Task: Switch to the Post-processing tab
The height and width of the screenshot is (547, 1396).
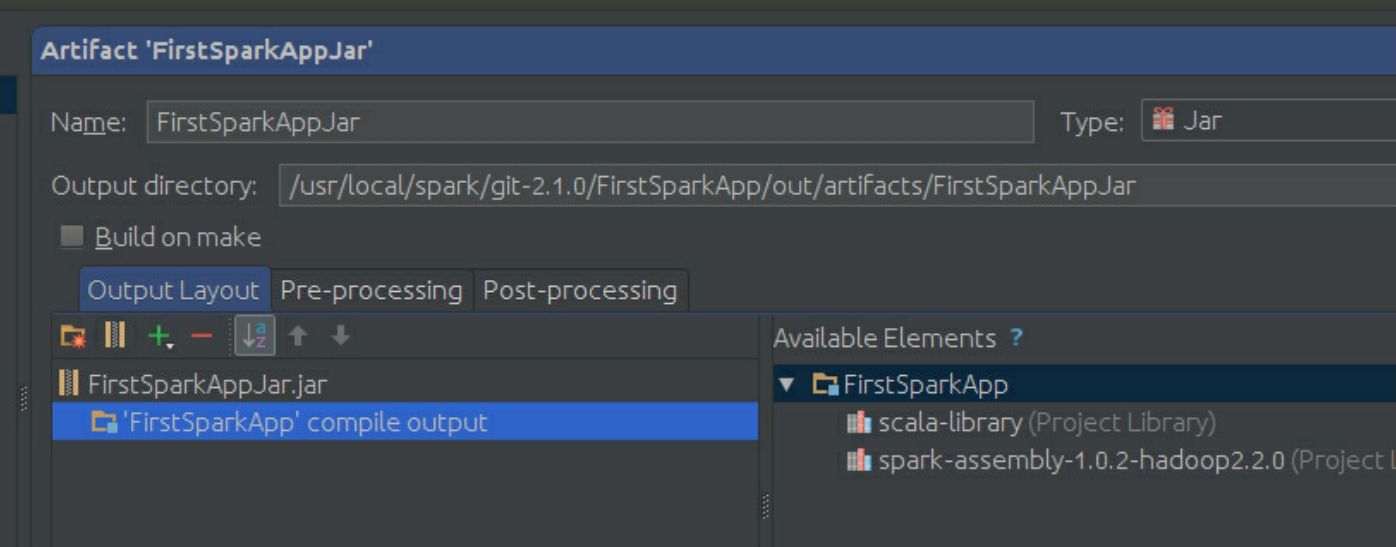Action: coord(580,291)
